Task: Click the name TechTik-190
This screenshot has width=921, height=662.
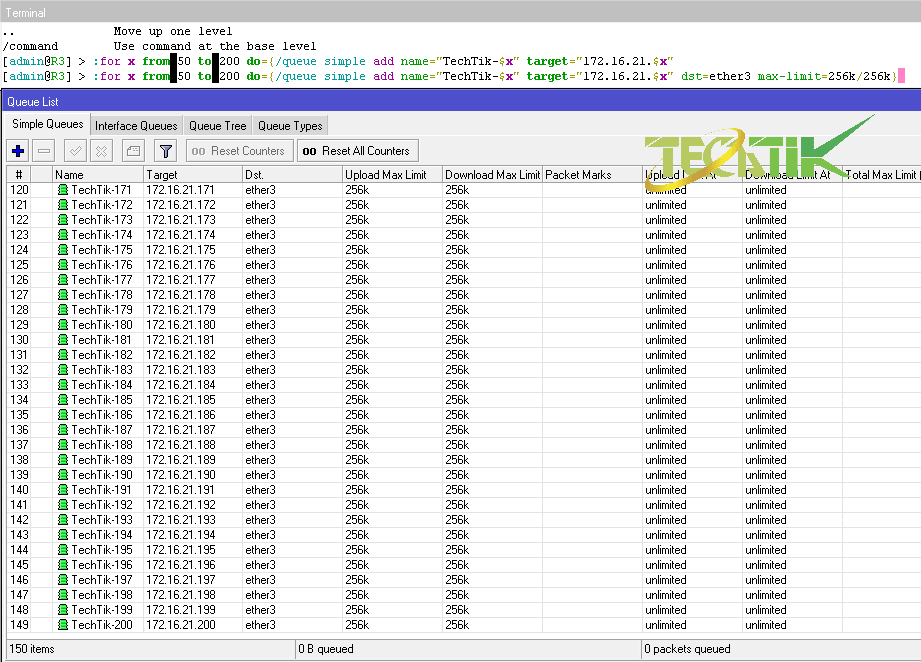Action: pos(102,475)
